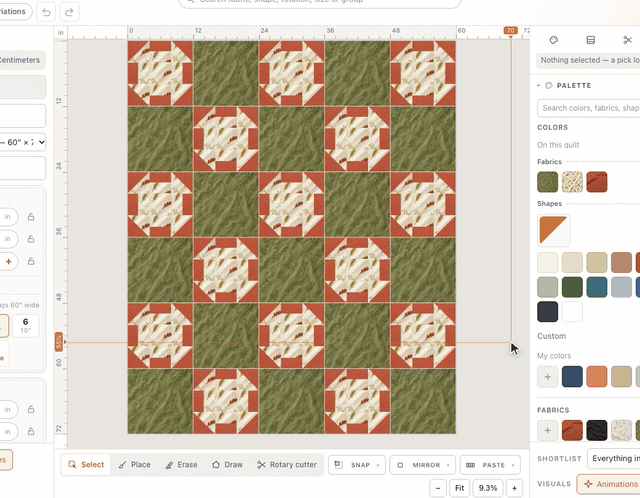This screenshot has height=498, width=640.
Task: Open the MIRROR options dropdown
Action: click(x=422, y=465)
